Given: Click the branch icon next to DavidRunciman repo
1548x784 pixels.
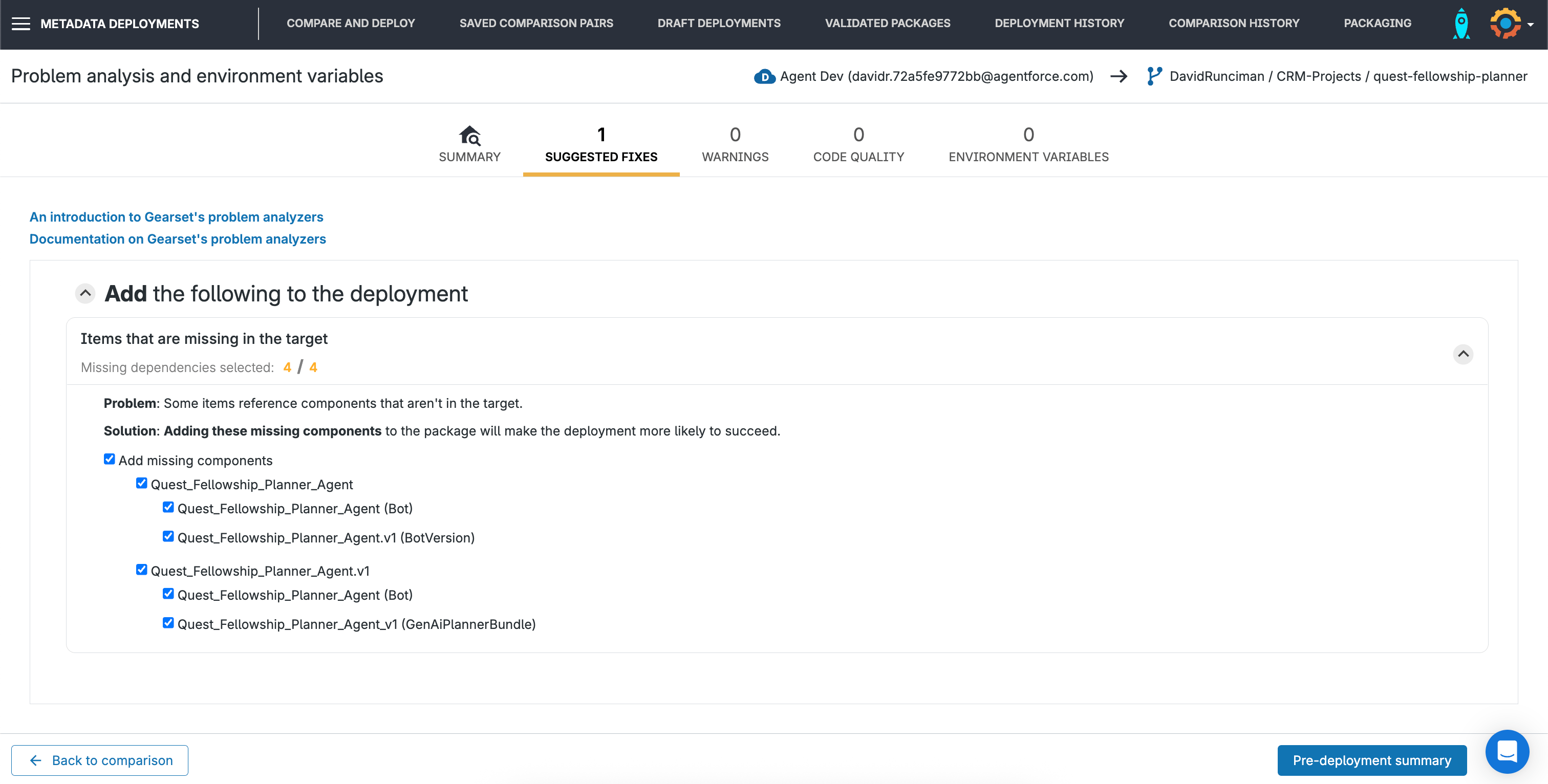Looking at the screenshot, I should (x=1154, y=76).
